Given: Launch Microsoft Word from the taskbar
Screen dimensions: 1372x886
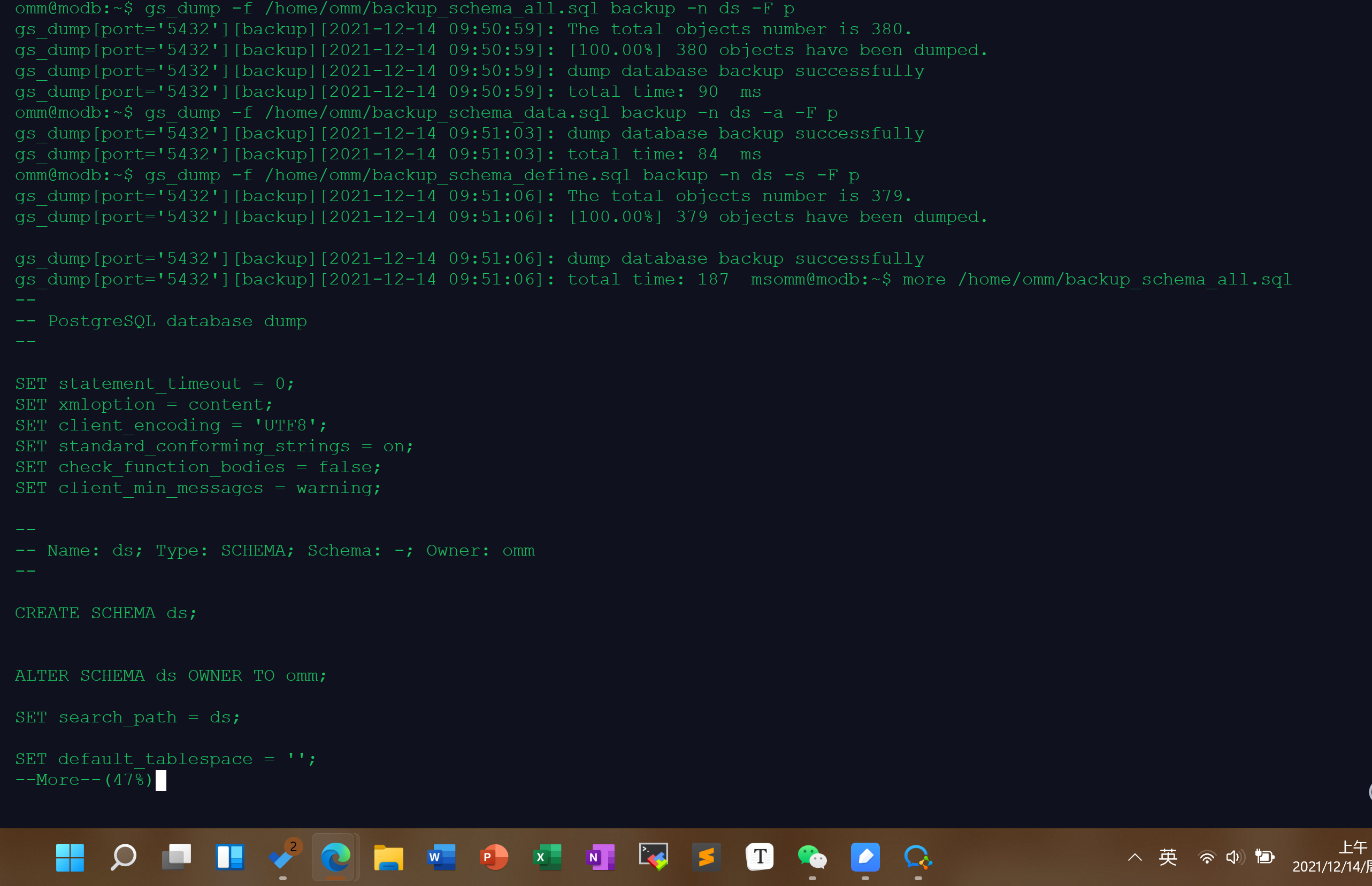Looking at the screenshot, I should click(x=441, y=857).
